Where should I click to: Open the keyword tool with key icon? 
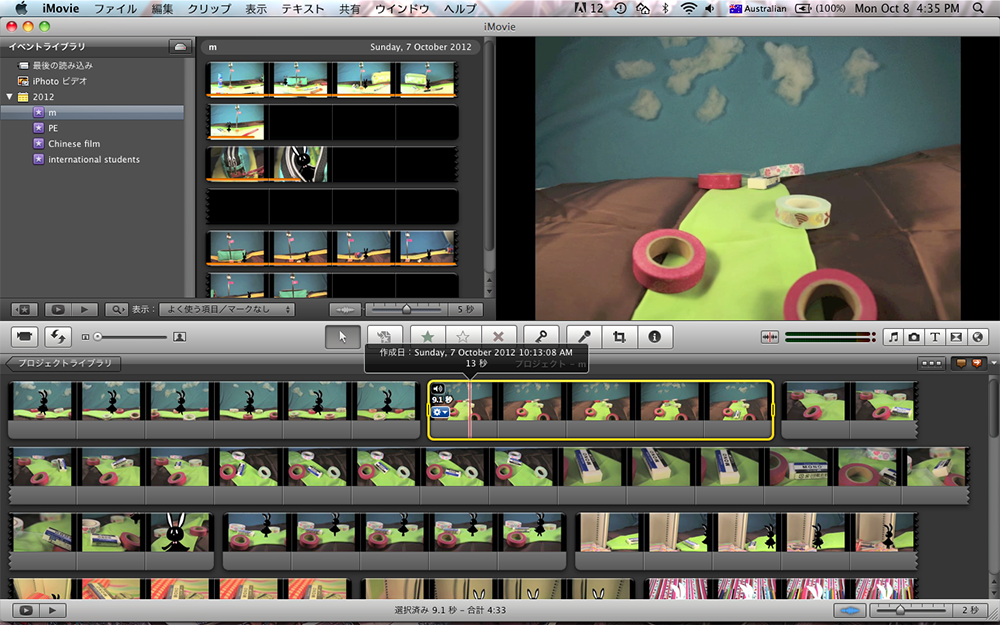(541, 337)
